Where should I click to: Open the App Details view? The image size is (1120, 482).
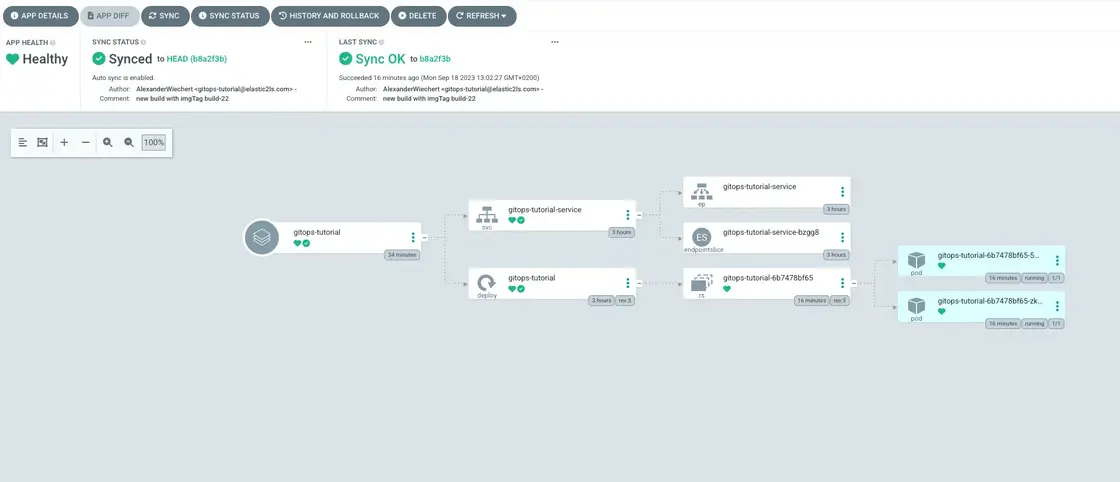tap(39, 16)
